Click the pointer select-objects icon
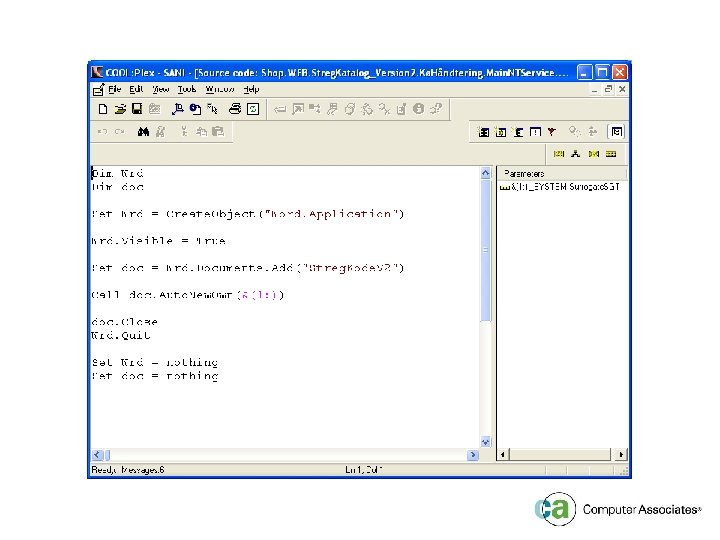Viewport: 720px width, 540px height. [x=212, y=109]
